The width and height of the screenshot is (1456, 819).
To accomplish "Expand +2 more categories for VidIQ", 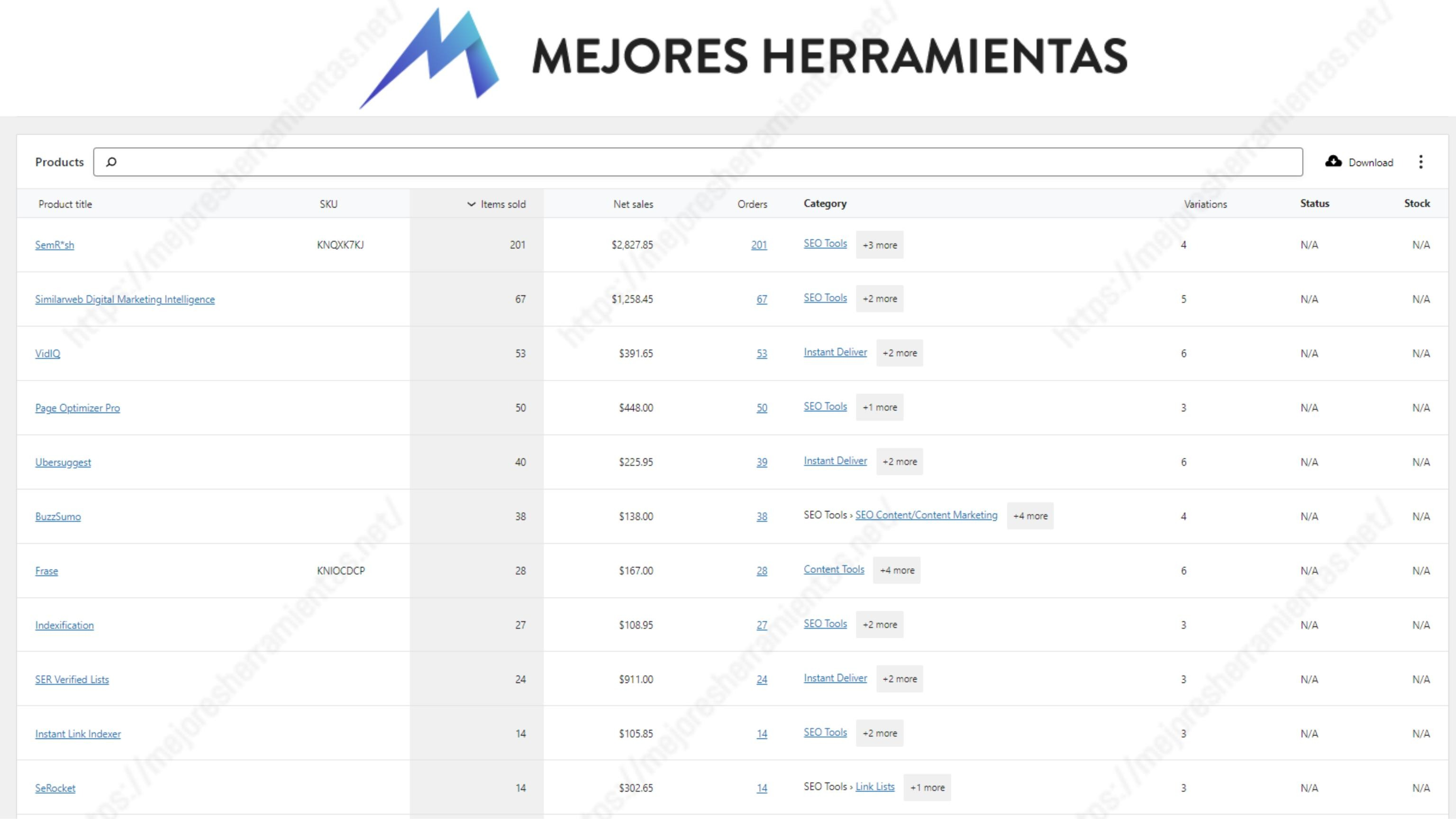I will coord(900,353).
